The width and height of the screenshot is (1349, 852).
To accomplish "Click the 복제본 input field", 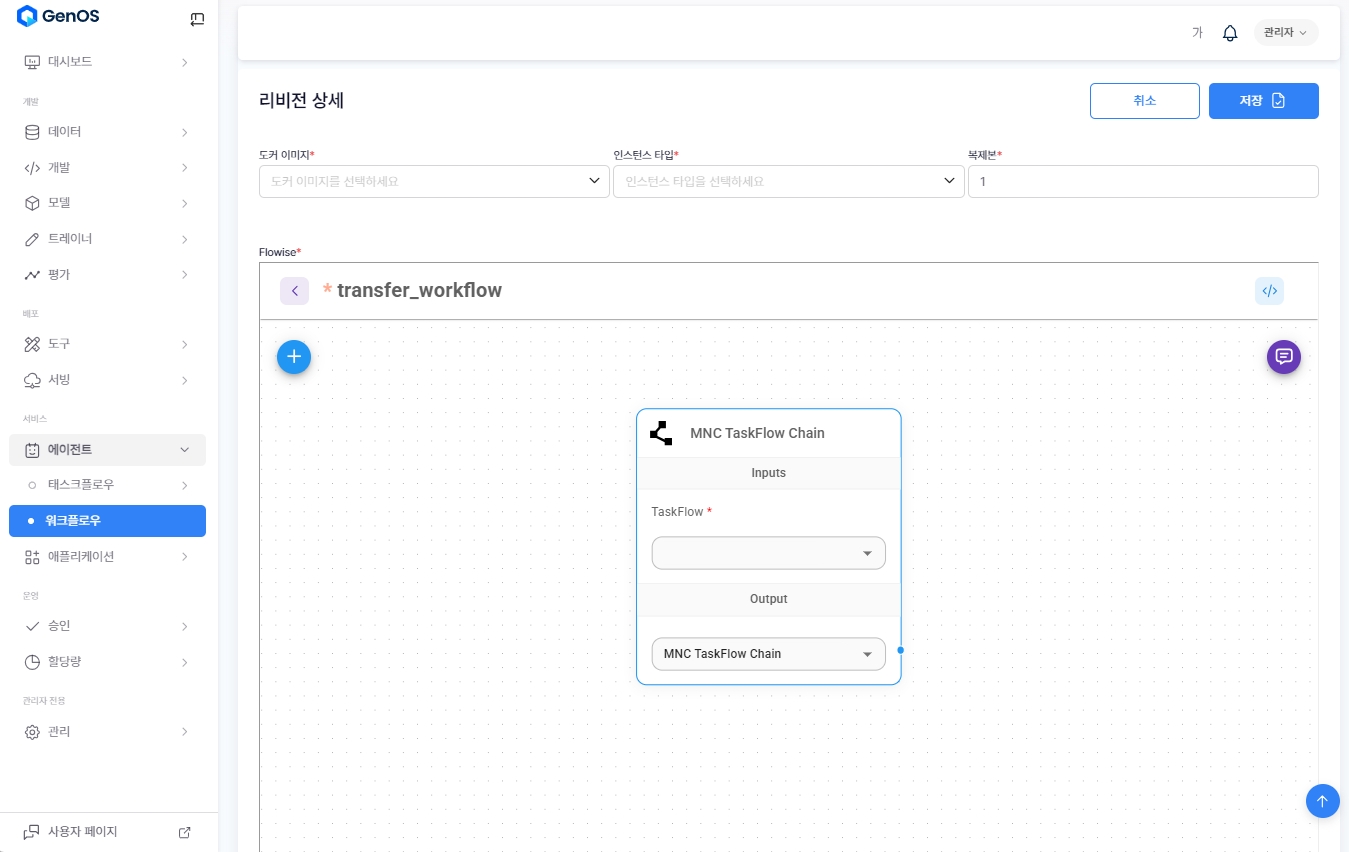I will (1143, 182).
